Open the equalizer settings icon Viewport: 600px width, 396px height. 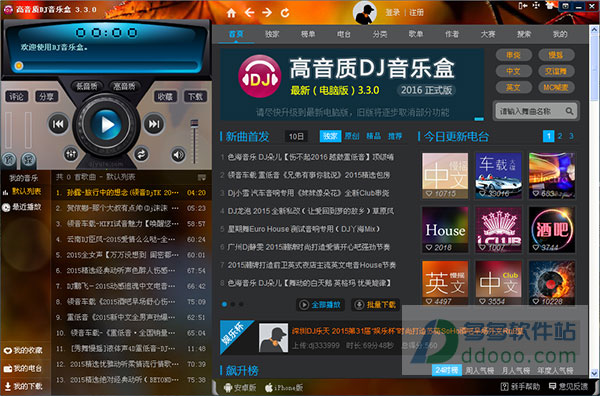coord(71,154)
